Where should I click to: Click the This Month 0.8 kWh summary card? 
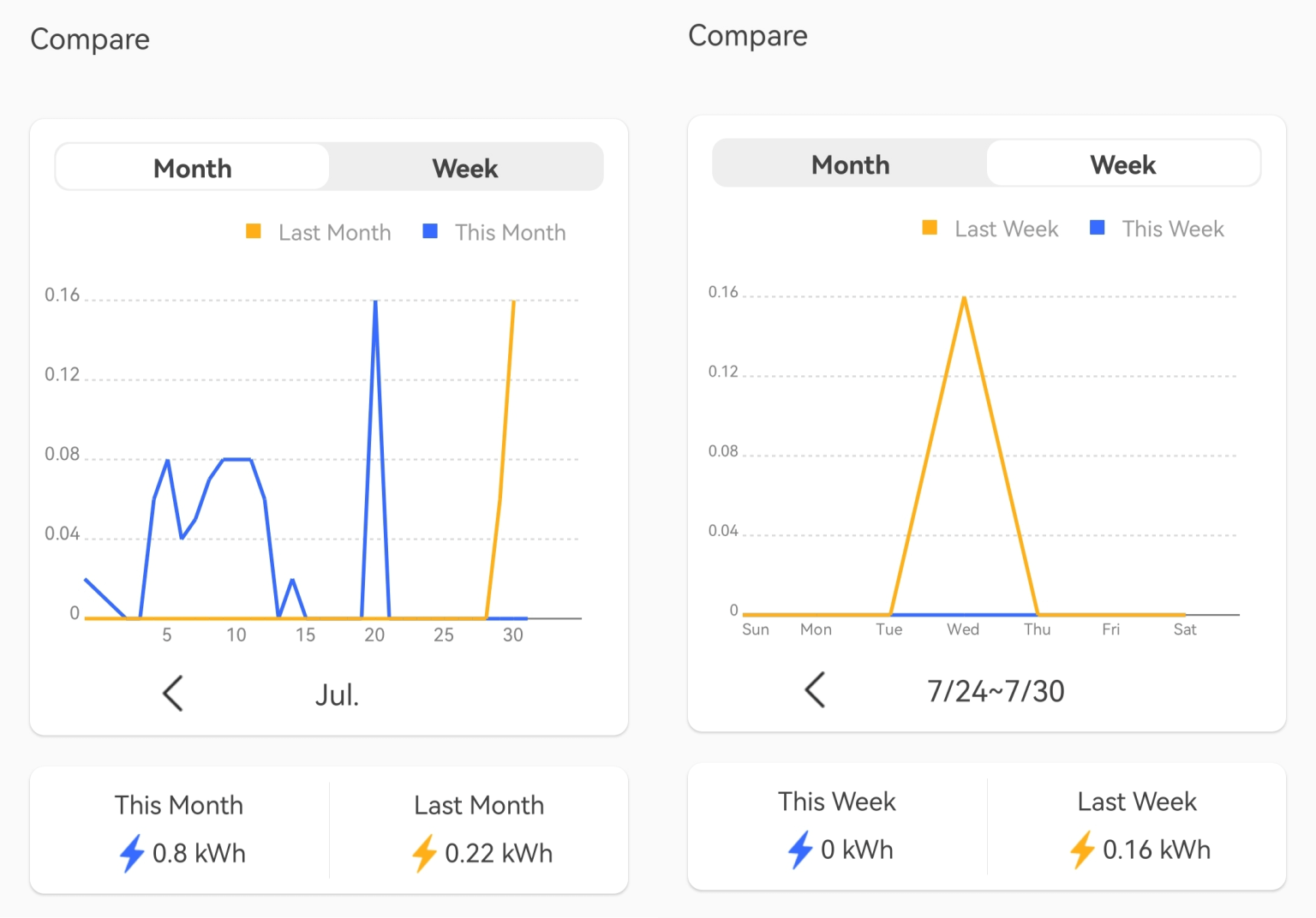pyautogui.click(x=178, y=829)
